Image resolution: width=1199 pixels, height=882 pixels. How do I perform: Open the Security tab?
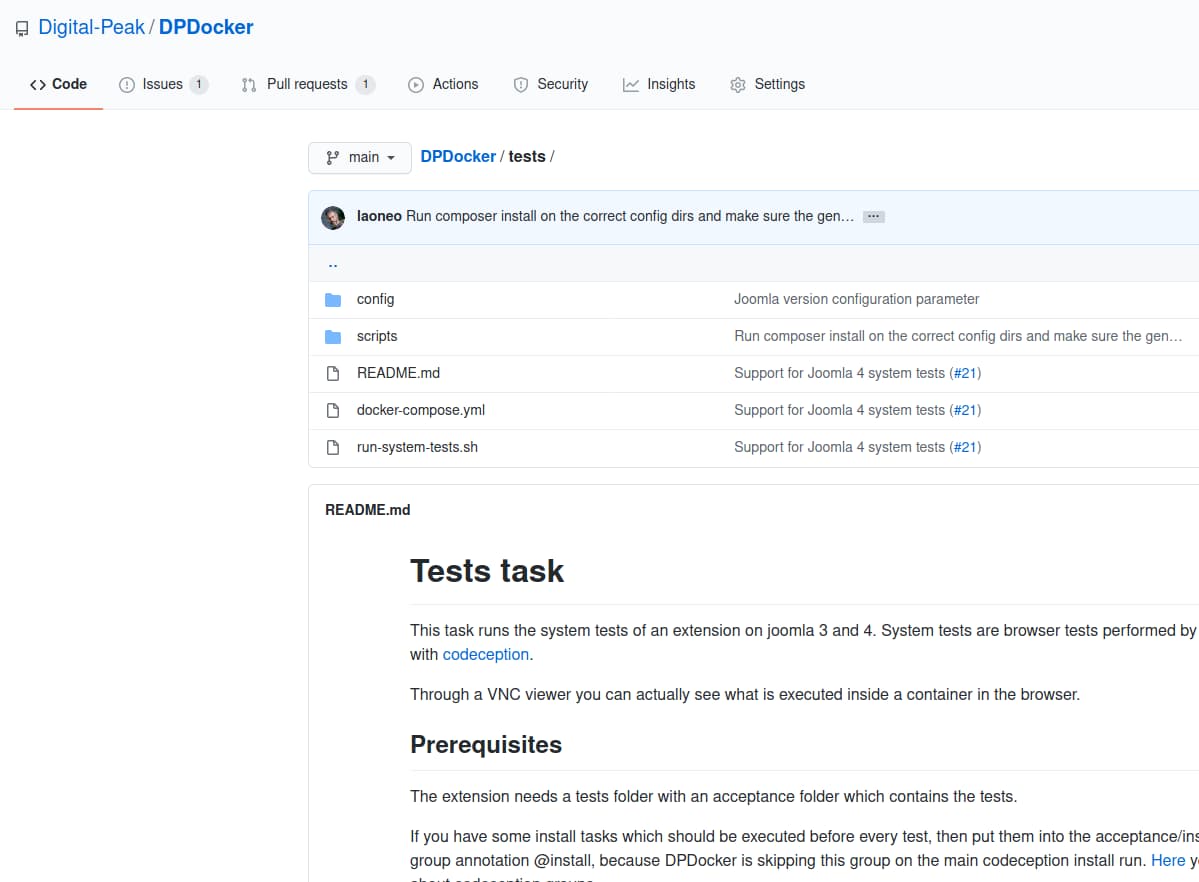(550, 85)
